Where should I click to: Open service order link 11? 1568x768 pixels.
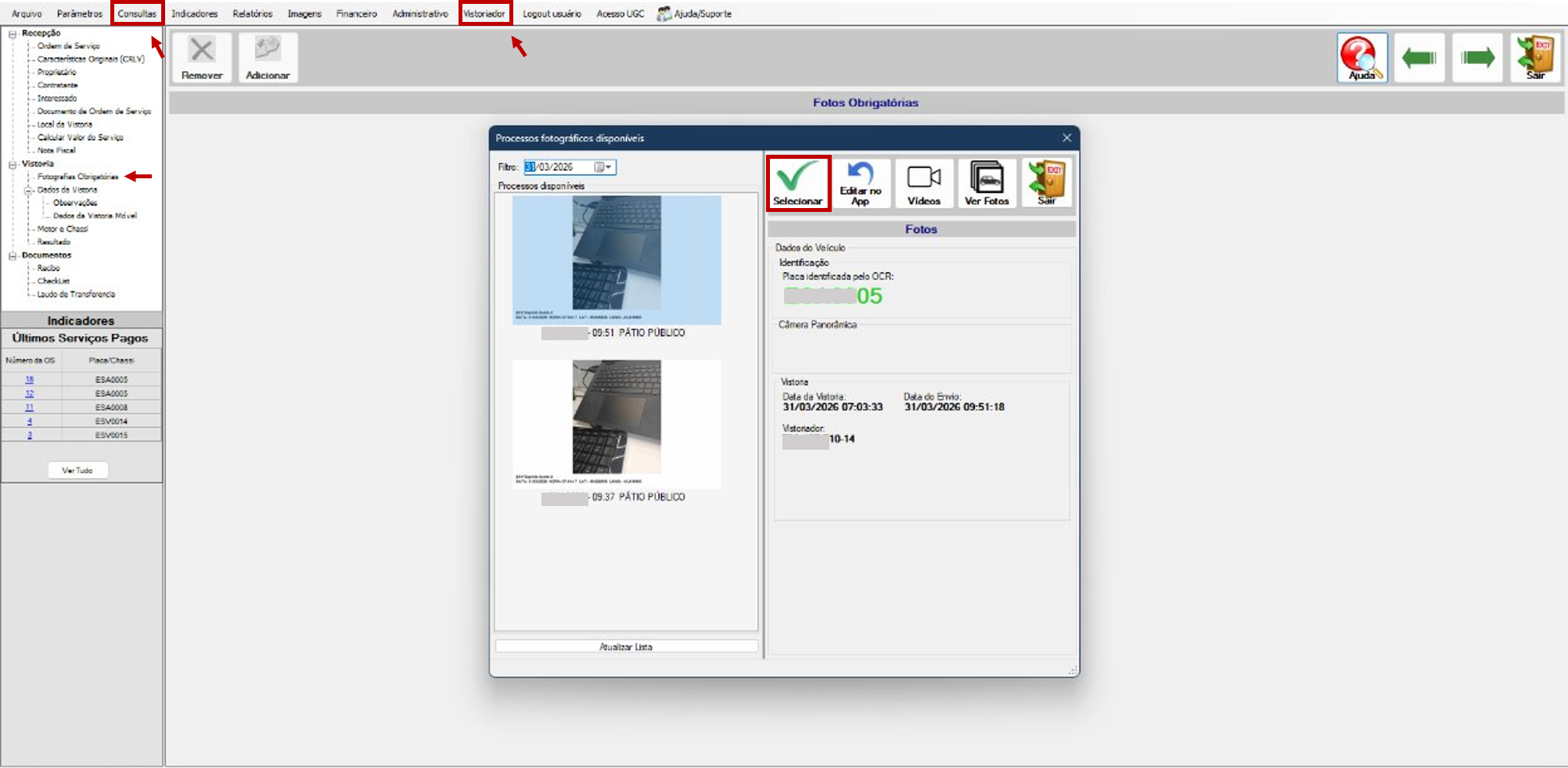click(x=30, y=407)
